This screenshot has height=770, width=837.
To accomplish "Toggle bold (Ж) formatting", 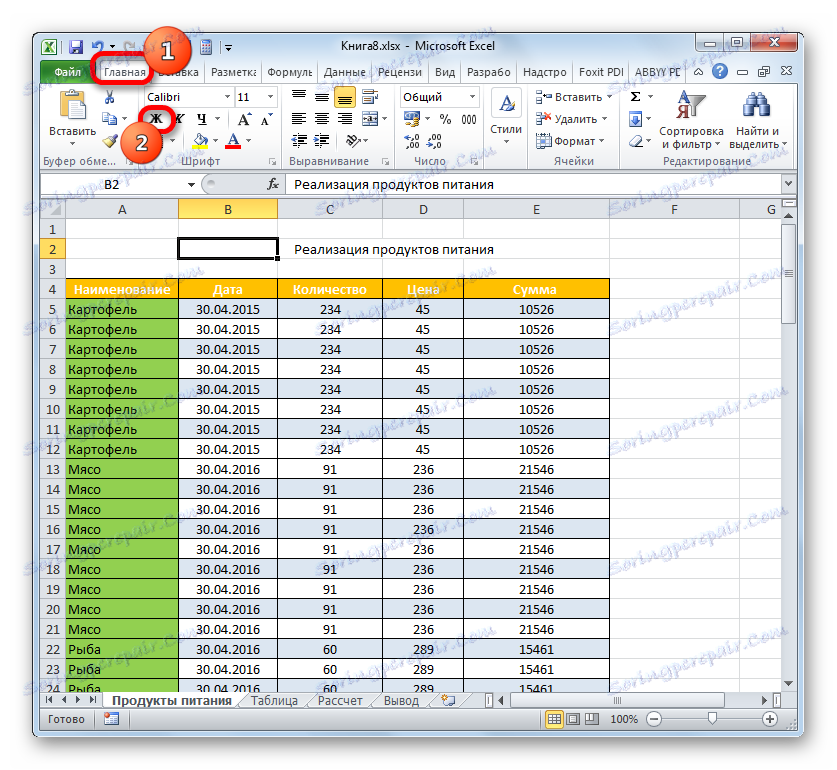I will click(x=156, y=119).
